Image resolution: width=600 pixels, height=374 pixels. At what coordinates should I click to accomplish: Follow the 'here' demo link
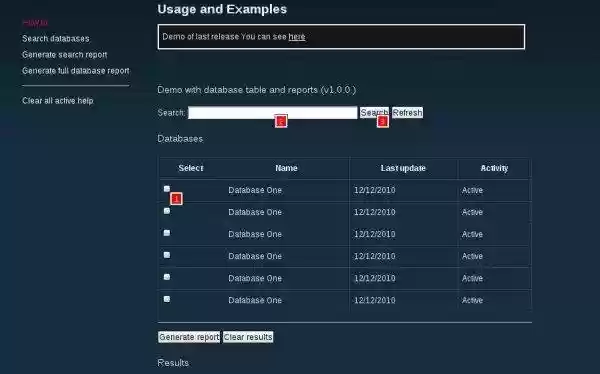pyautogui.click(x=297, y=37)
